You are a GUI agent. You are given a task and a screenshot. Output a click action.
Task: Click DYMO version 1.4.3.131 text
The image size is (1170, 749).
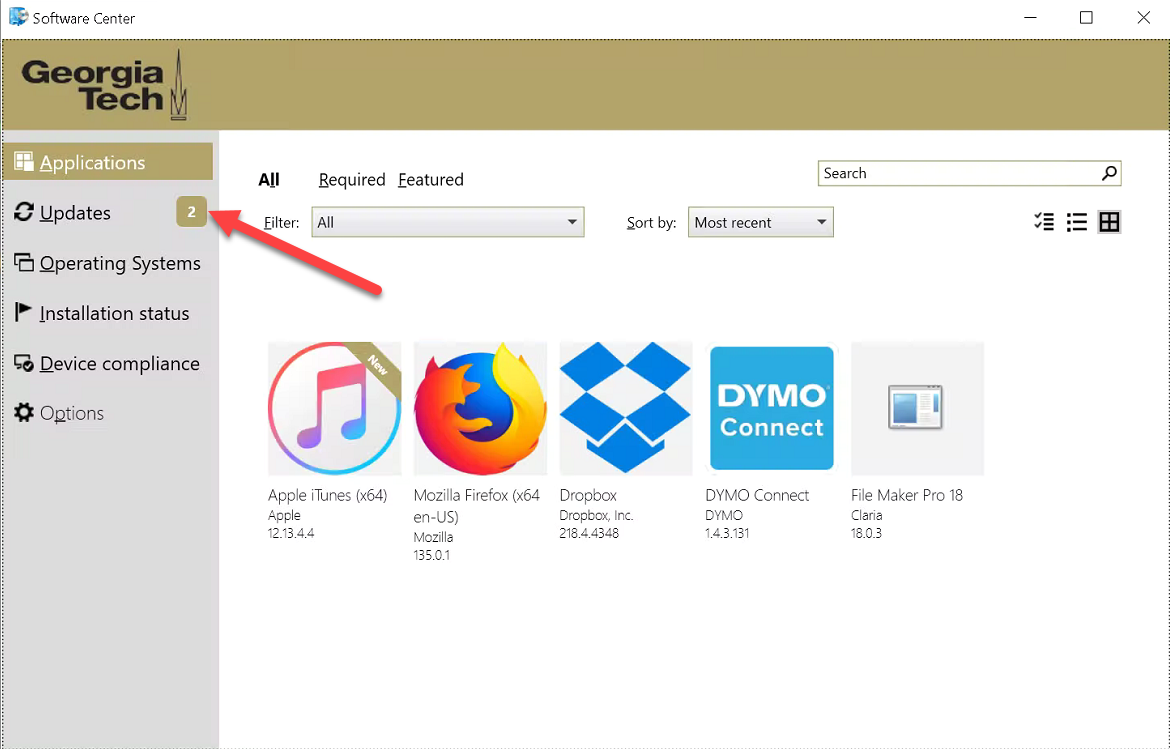click(x=727, y=533)
